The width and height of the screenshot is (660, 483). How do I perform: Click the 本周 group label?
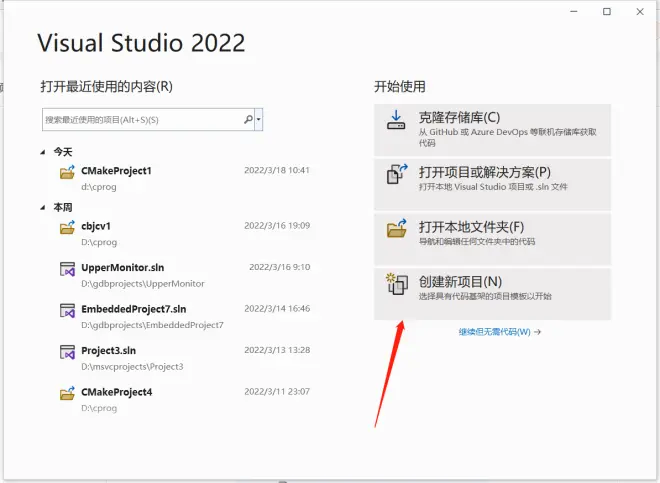[x=63, y=208]
